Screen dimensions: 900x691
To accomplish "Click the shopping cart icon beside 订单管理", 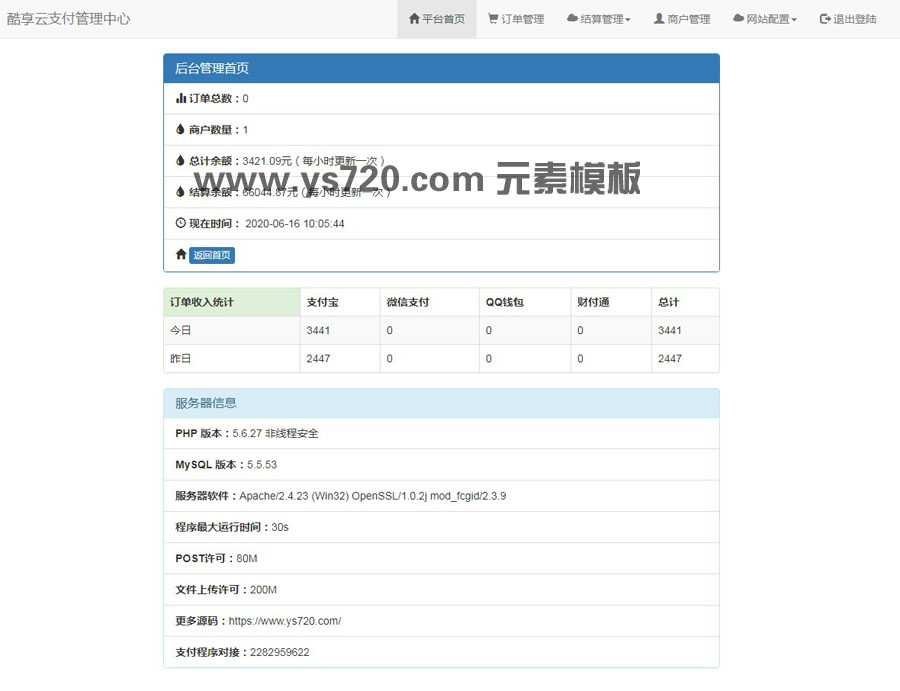I will [492, 18].
